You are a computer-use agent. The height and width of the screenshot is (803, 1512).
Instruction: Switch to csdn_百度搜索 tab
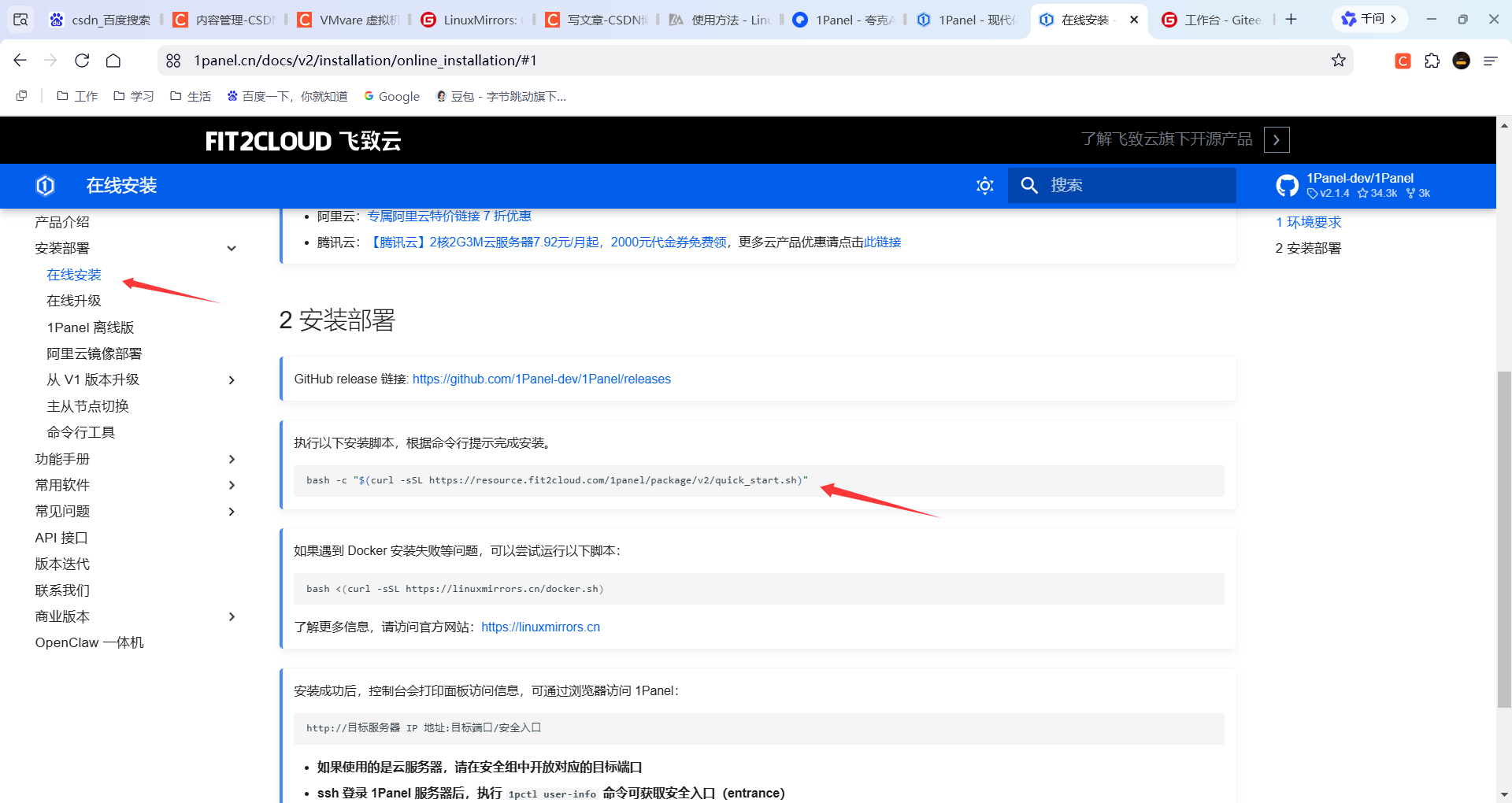pos(99,20)
